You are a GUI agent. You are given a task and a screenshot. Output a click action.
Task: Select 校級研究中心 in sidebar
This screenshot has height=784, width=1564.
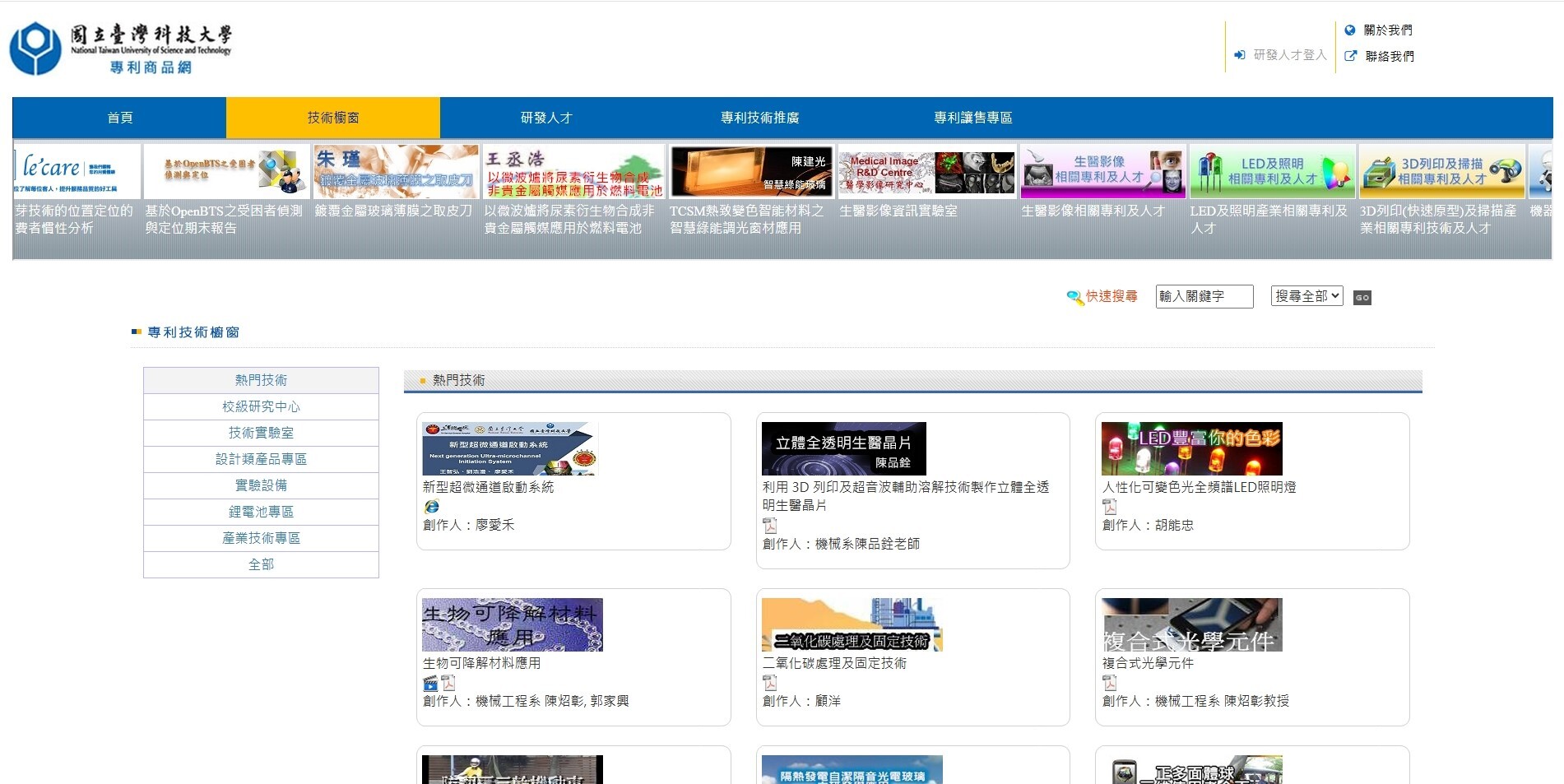261,406
